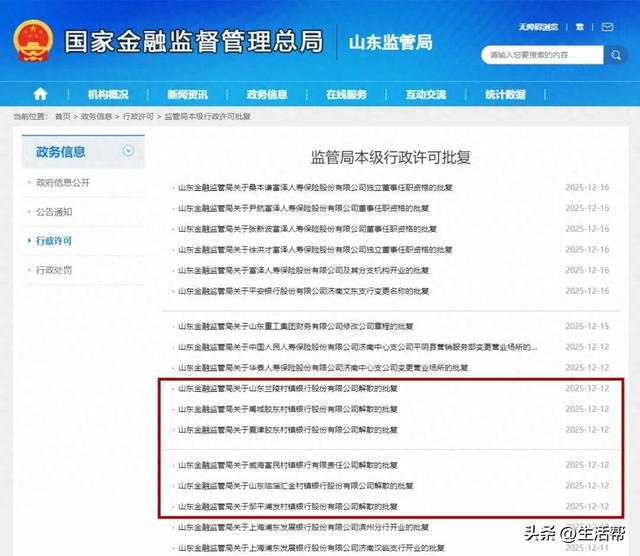Open 威海富民村镇银行解散的批复
Image resolution: width=640 pixels, height=556 pixels.
point(288,465)
